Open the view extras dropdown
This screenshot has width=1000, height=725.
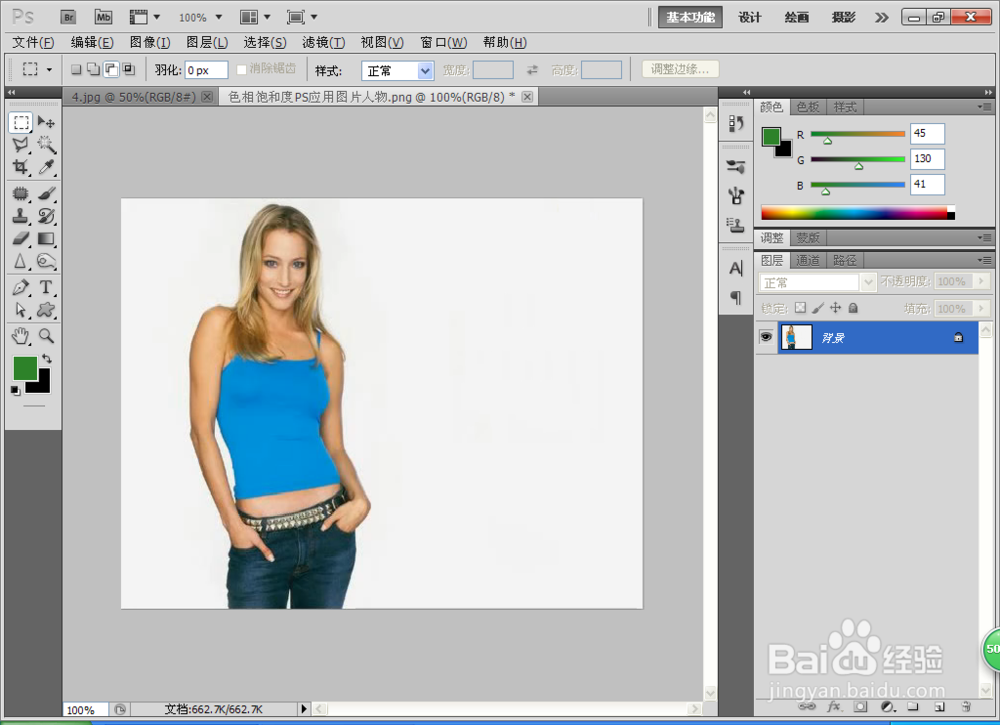[x=145, y=17]
